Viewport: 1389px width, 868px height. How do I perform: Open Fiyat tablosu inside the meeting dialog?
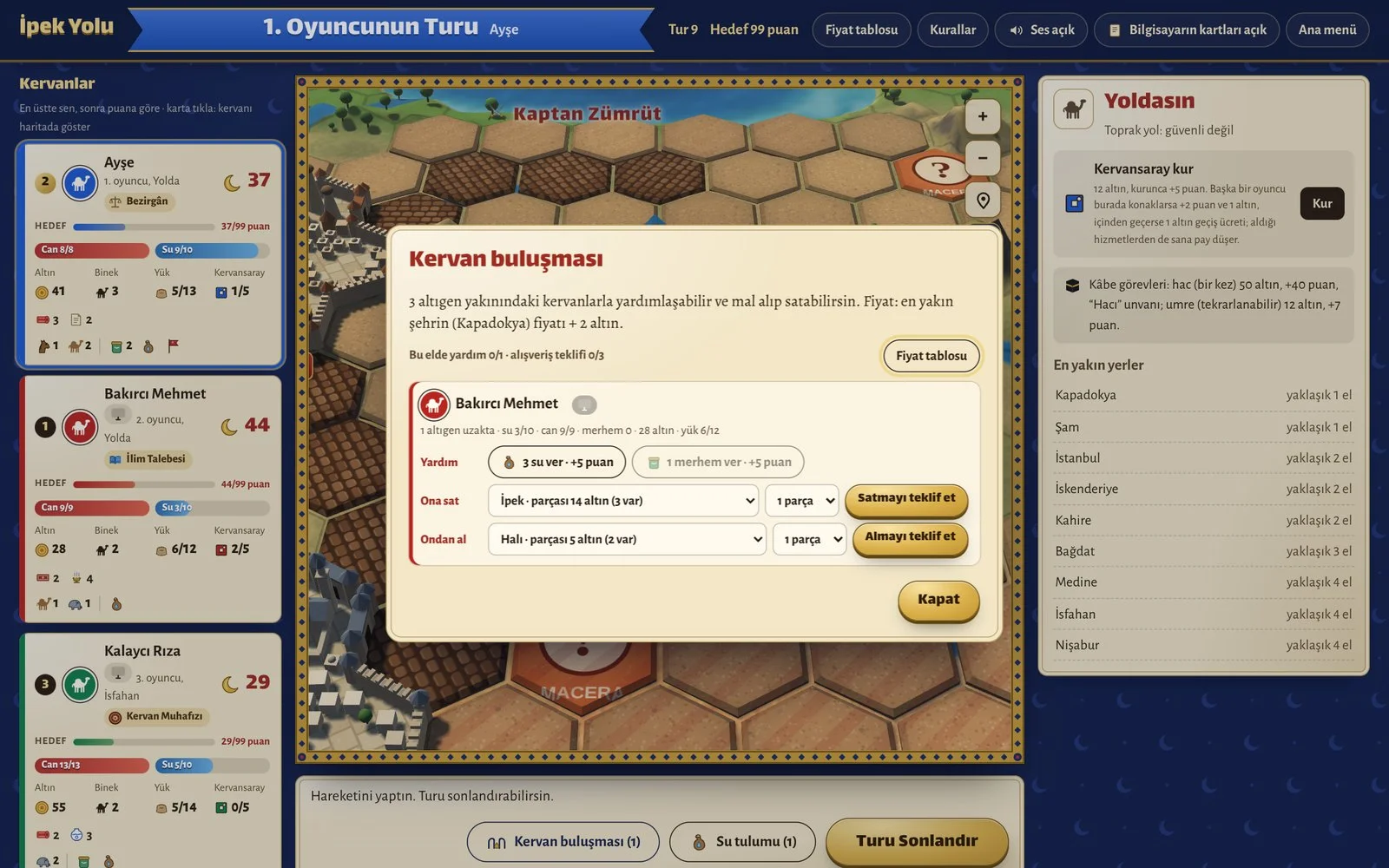click(931, 356)
